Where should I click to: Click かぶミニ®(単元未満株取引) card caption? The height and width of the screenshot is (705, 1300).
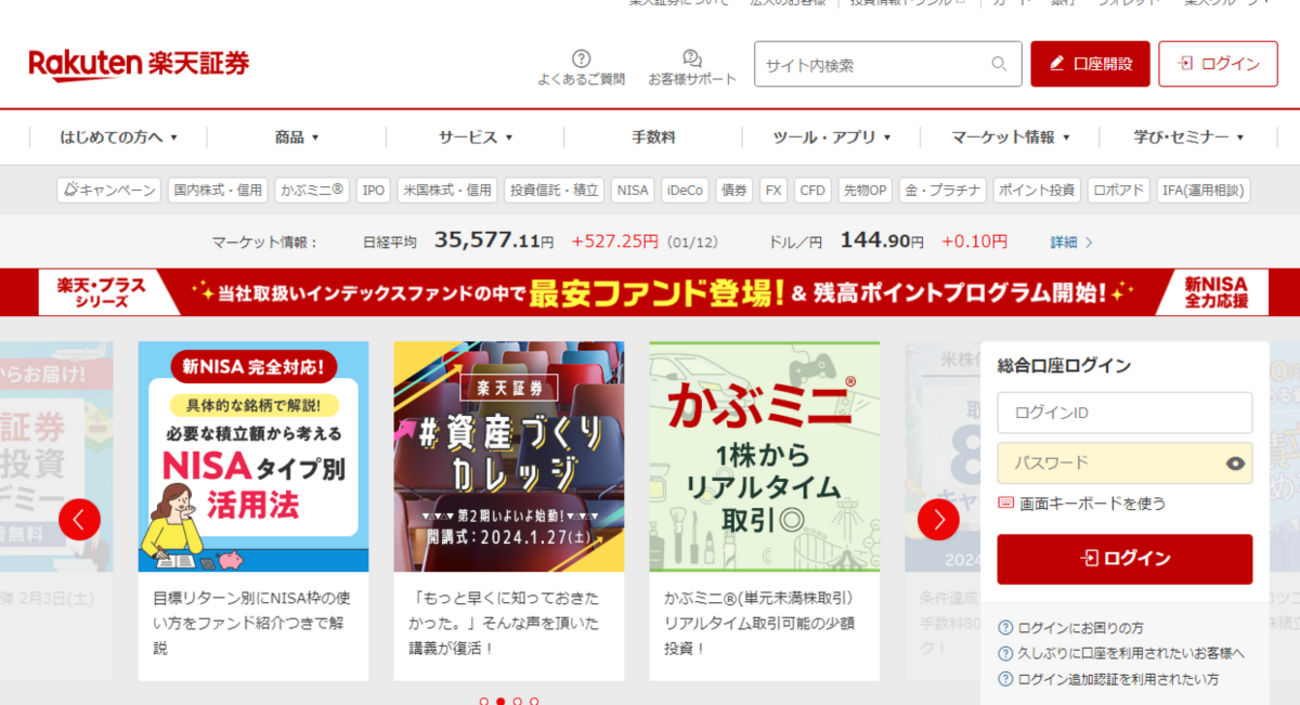click(x=759, y=623)
